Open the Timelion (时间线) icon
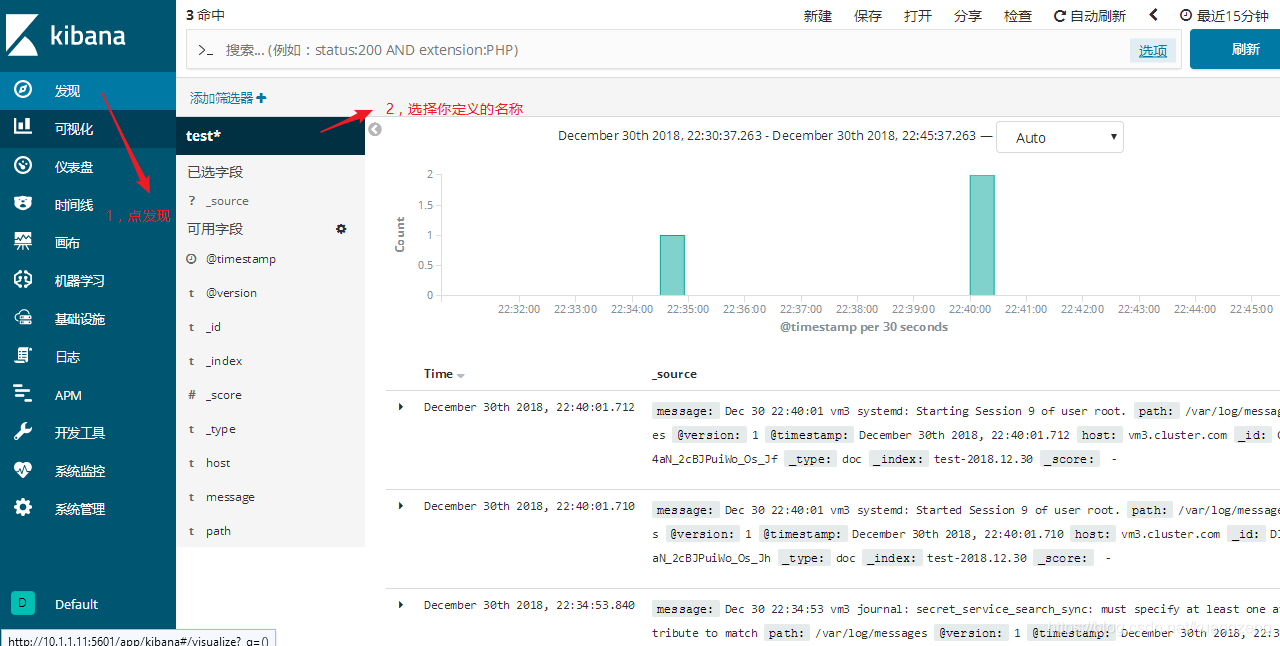The image size is (1280, 646). pos(23,204)
